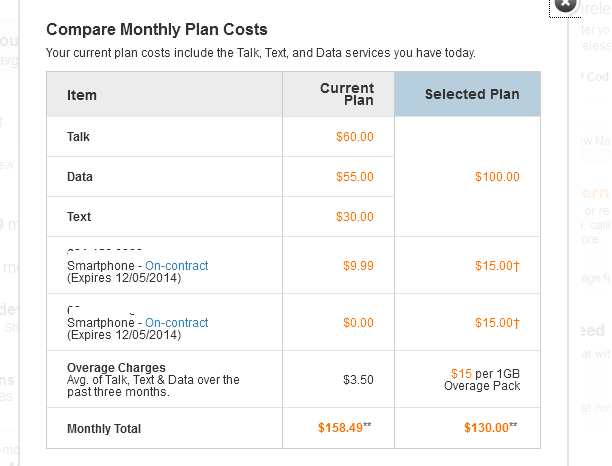The image size is (612, 466).
Task: Click the Monthly Total row label
Action: (x=104, y=428)
